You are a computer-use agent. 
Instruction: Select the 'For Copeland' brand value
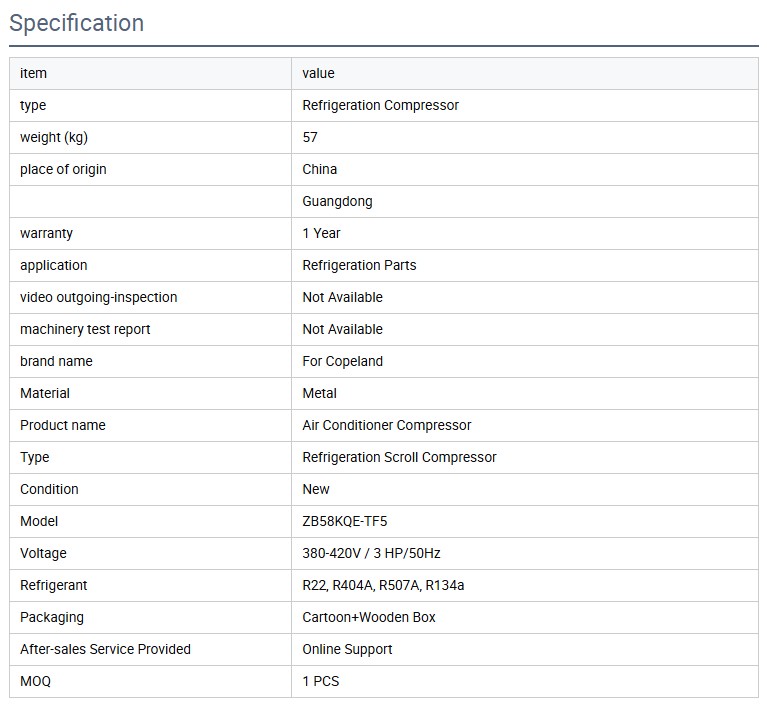pyautogui.click(x=342, y=361)
